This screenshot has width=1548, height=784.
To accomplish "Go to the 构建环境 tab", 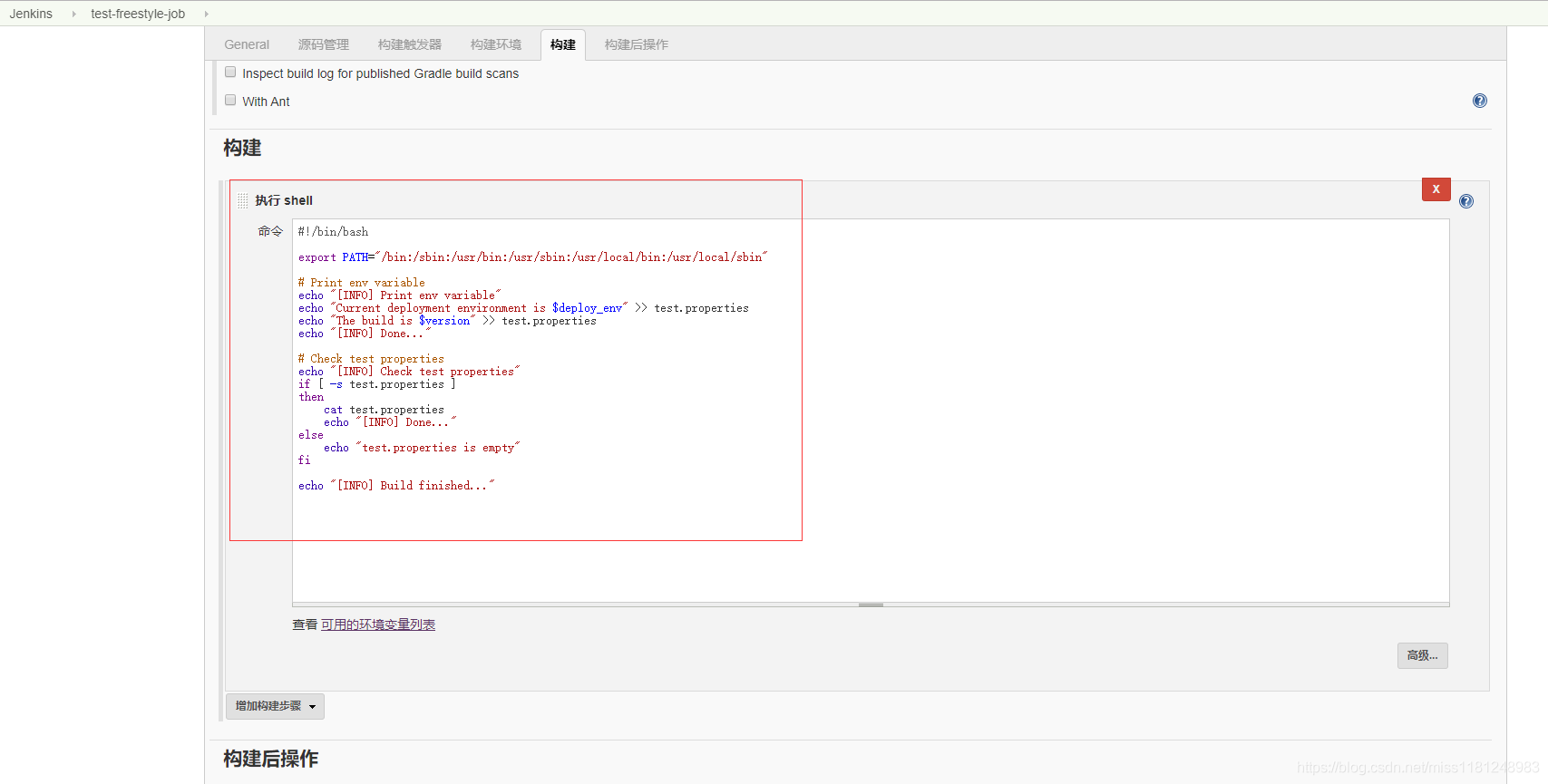I will [496, 44].
